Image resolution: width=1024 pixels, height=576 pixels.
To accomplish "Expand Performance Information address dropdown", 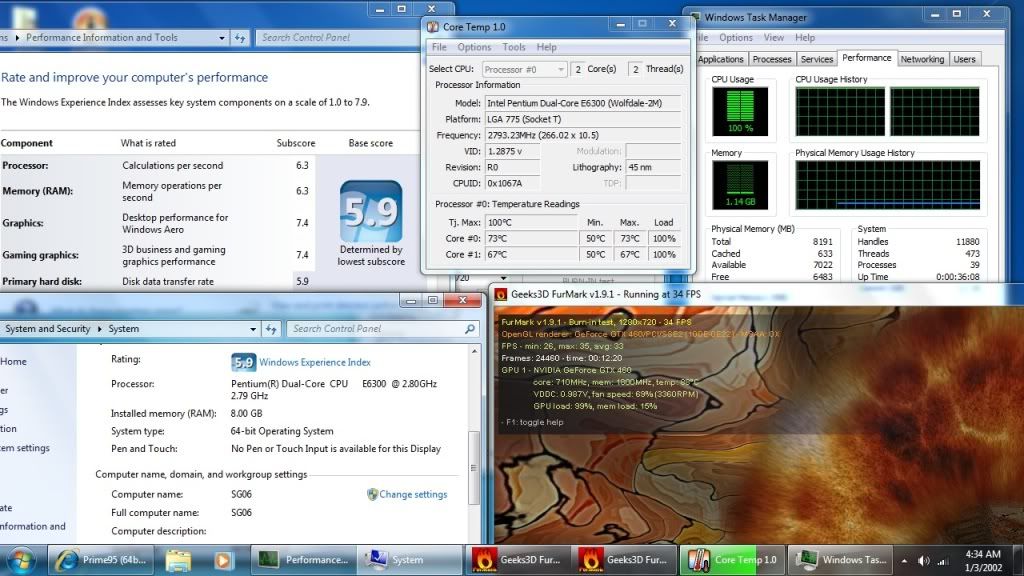I will (x=222, y=38).
